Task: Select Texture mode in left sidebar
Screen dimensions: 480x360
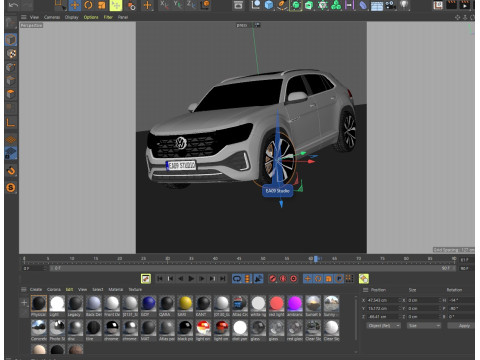Action: click(x=11, y=54)
